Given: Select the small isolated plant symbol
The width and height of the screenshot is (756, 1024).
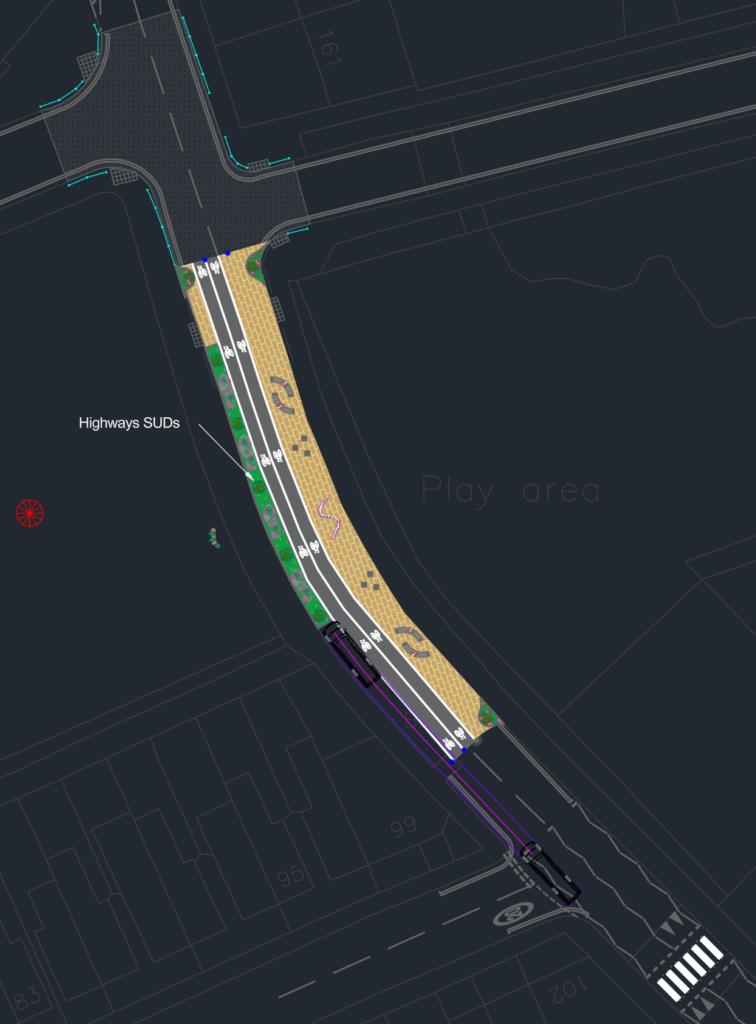Looking at the screenshot, I should click(213, 537).
